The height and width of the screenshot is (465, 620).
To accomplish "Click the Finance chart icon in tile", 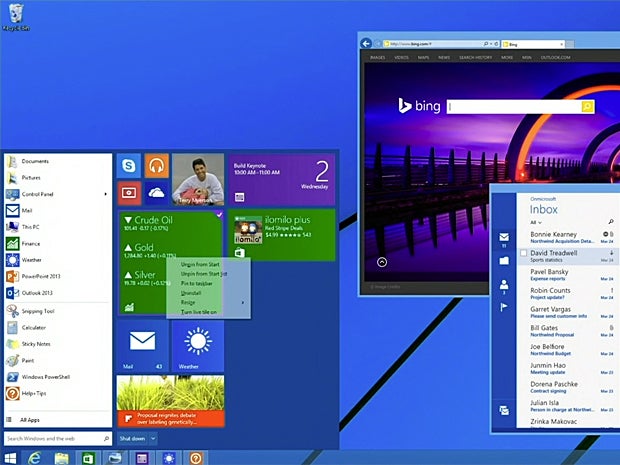I will coord(129,307).
